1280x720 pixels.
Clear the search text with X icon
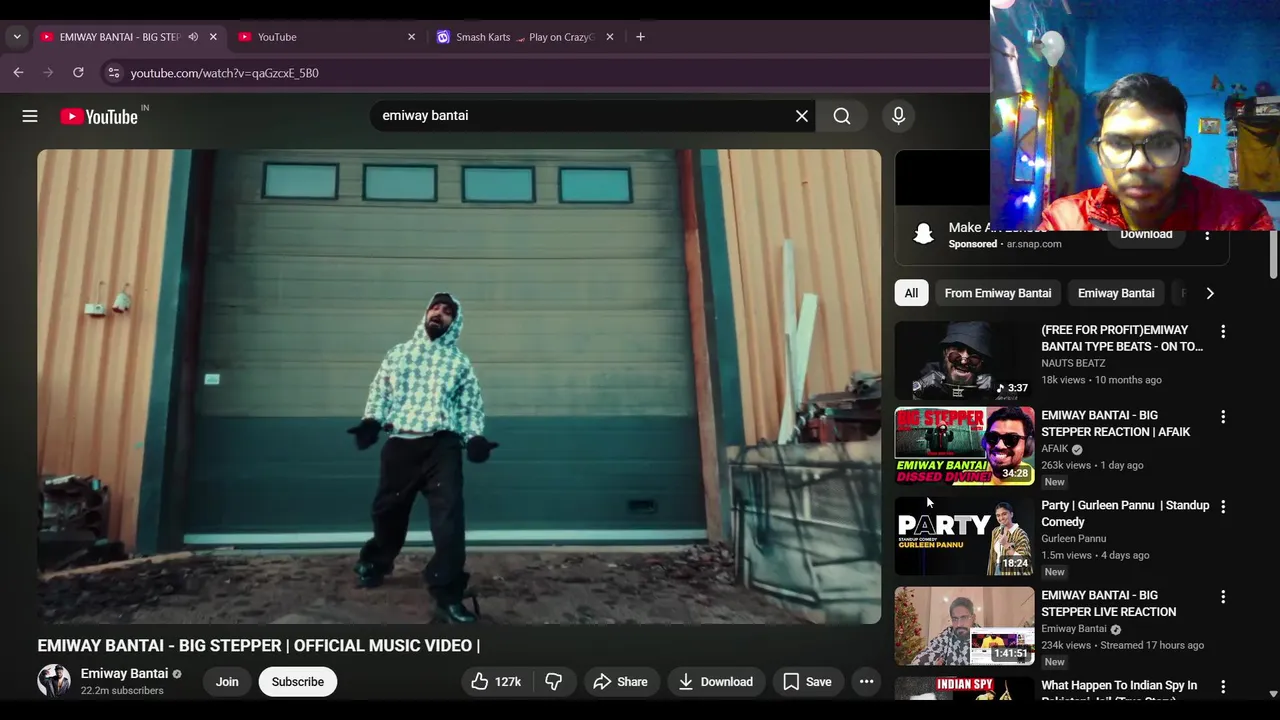tap(802, 116)
